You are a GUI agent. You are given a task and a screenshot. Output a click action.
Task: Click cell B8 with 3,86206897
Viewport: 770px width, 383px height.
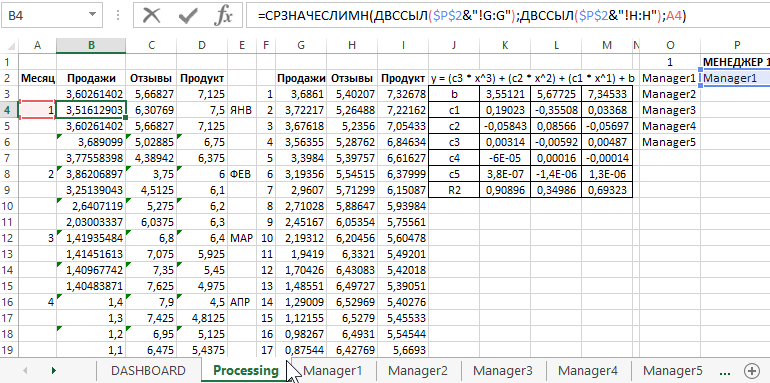tap(91, 174)
